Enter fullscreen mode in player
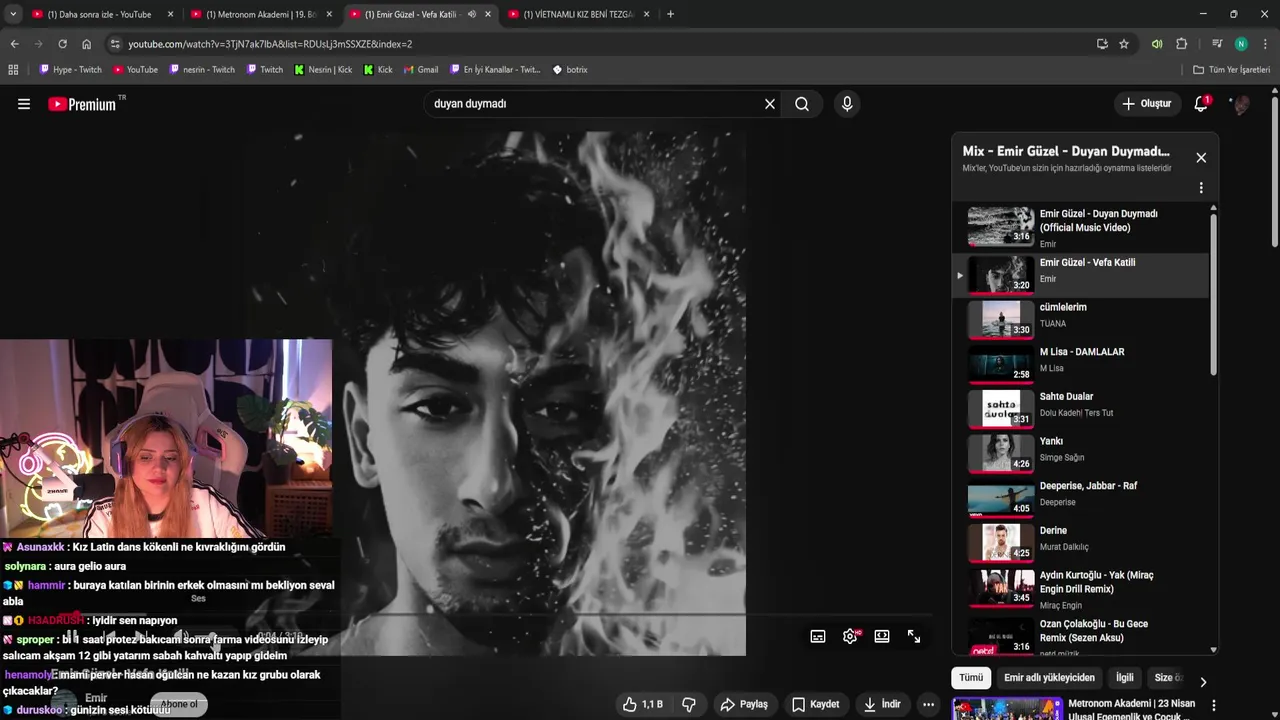 coord(914,636)
